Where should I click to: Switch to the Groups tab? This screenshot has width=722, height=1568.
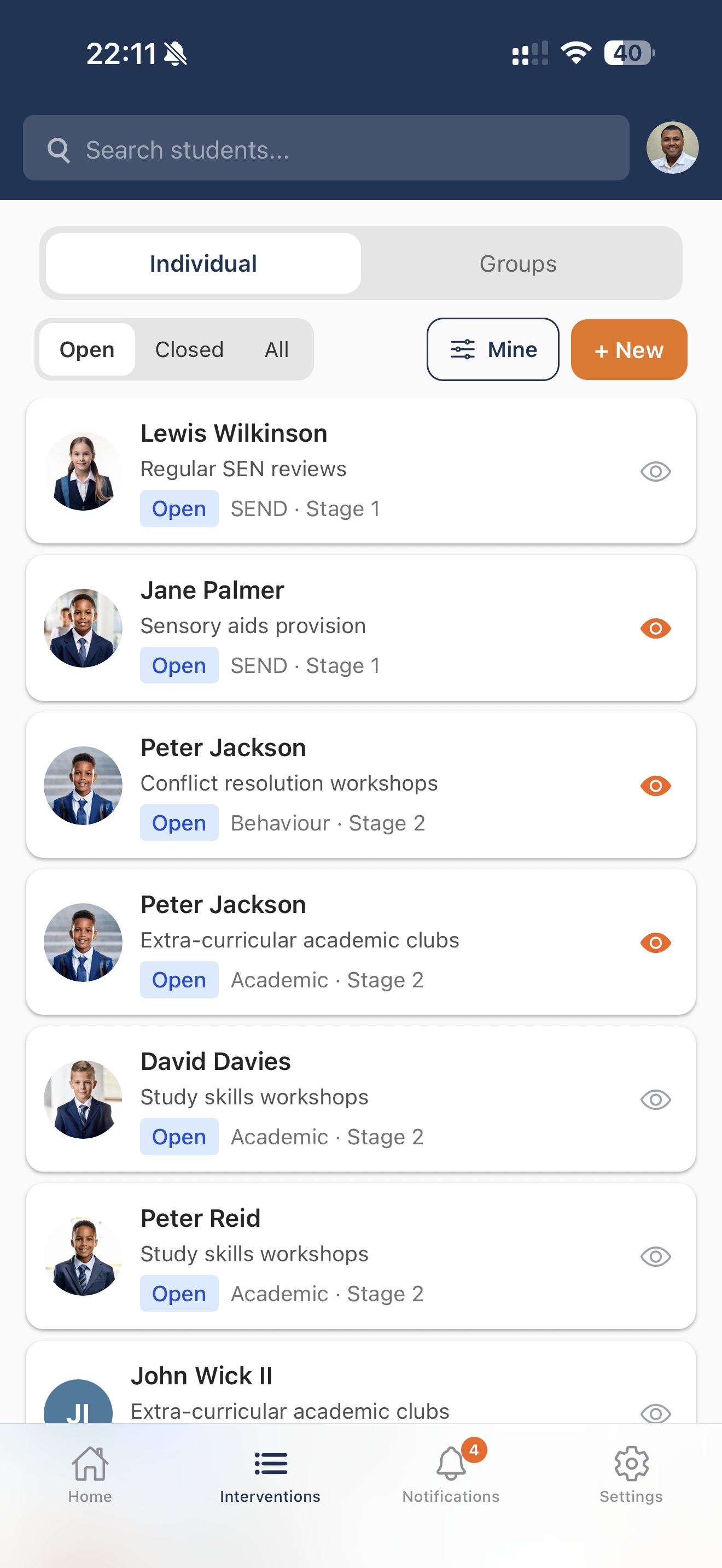click(518, 264)
